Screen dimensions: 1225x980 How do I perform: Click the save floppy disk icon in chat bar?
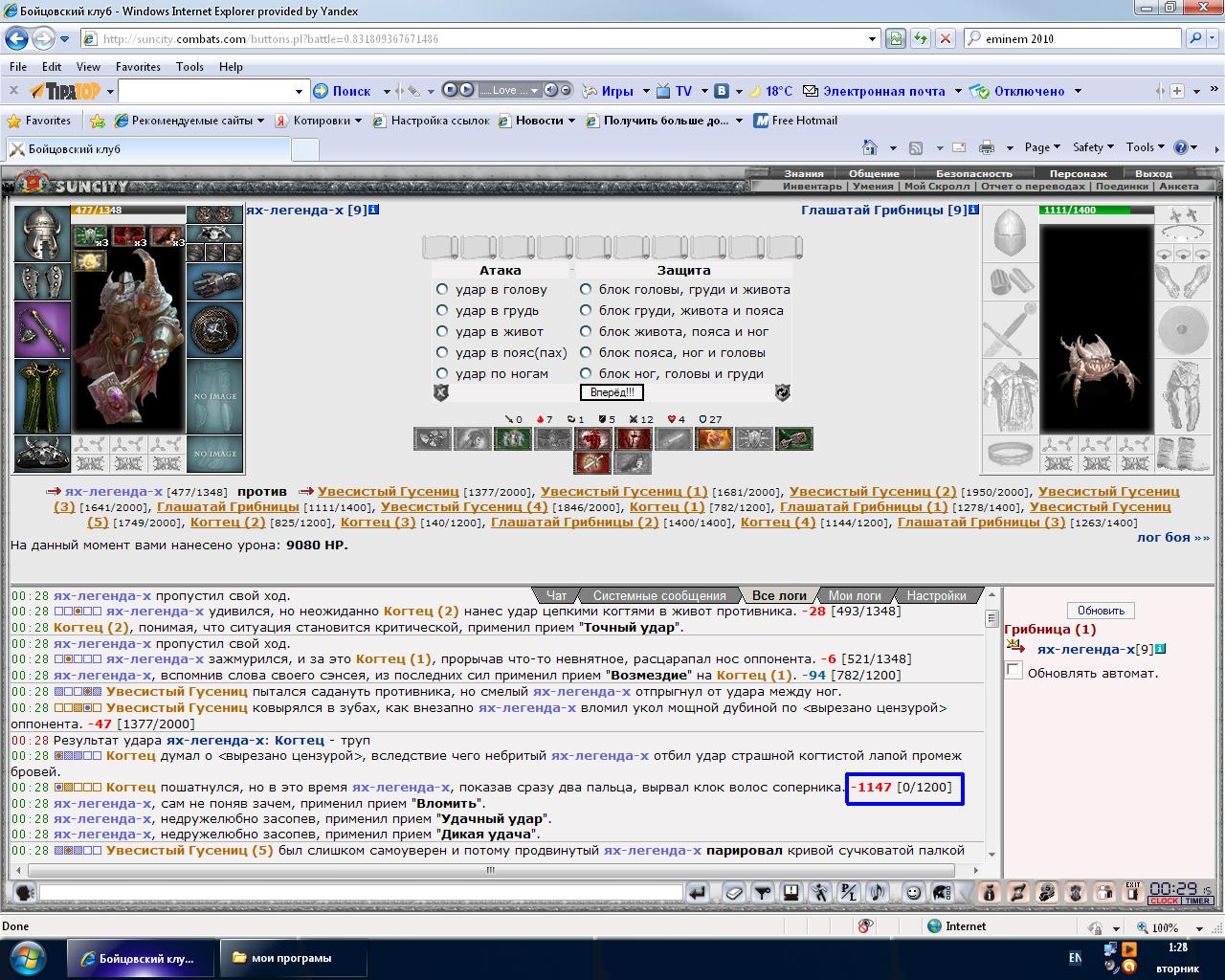click(x=791, y=893)
